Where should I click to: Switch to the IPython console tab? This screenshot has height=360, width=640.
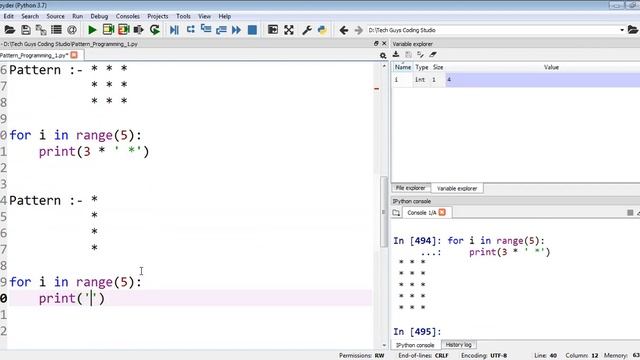point(415,345)
